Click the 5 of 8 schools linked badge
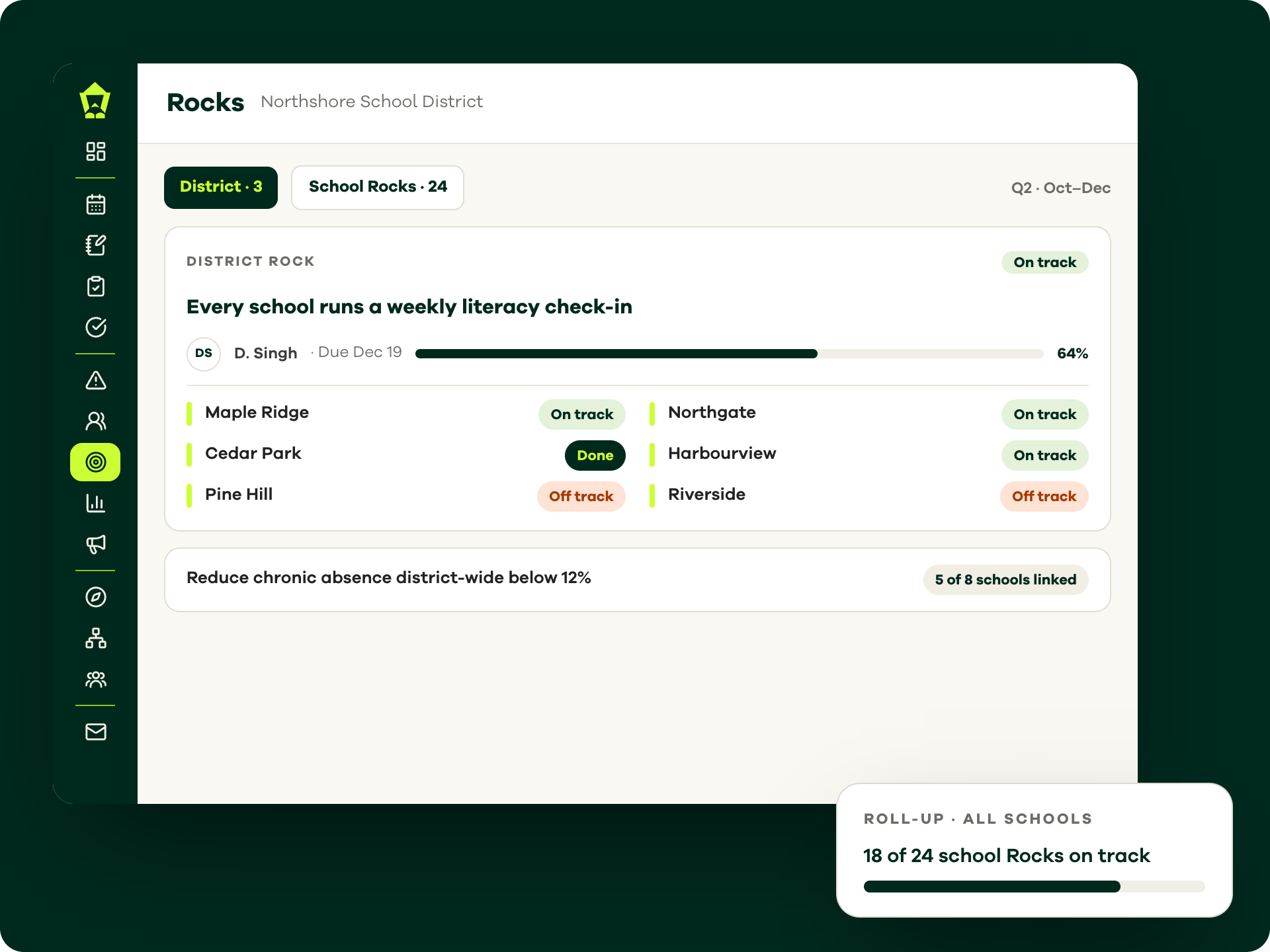Viewport: 1270px width, 952px height. (x=1006, y=580)
